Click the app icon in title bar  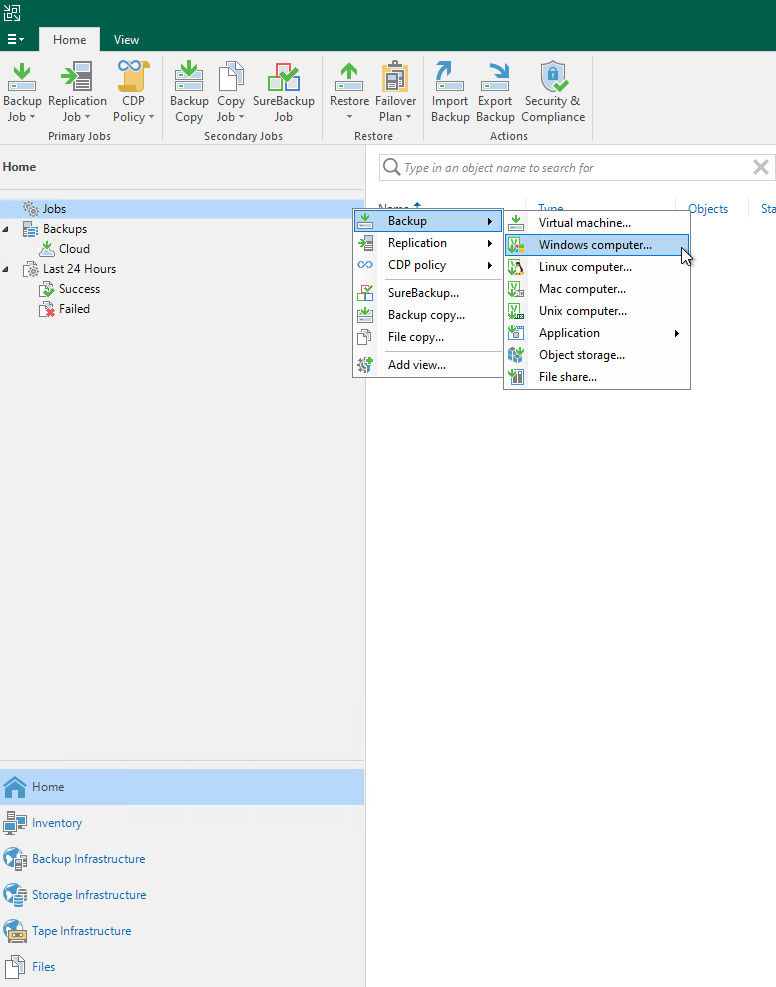click(12, 12)
